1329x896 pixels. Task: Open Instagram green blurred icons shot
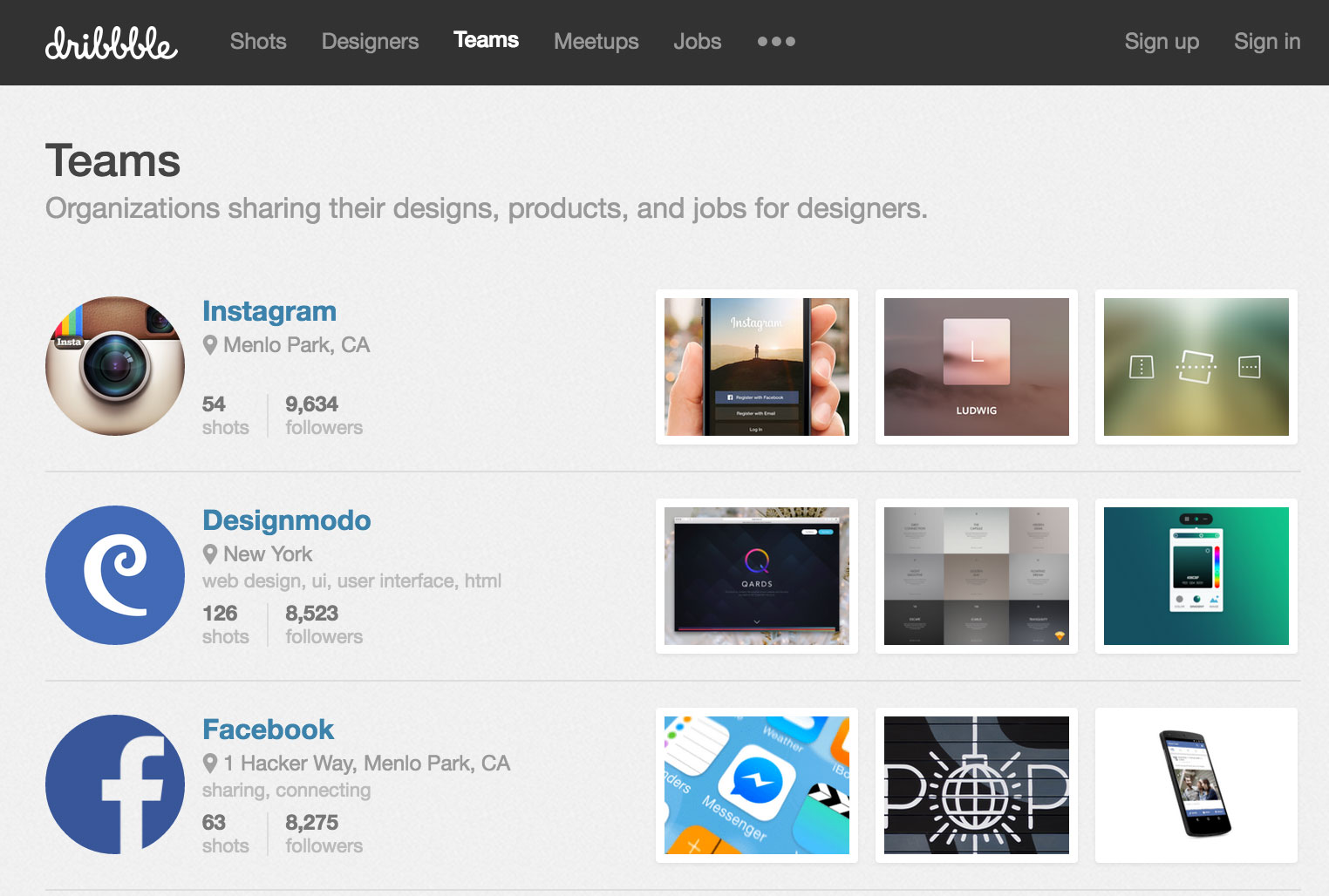(1196, 367)
